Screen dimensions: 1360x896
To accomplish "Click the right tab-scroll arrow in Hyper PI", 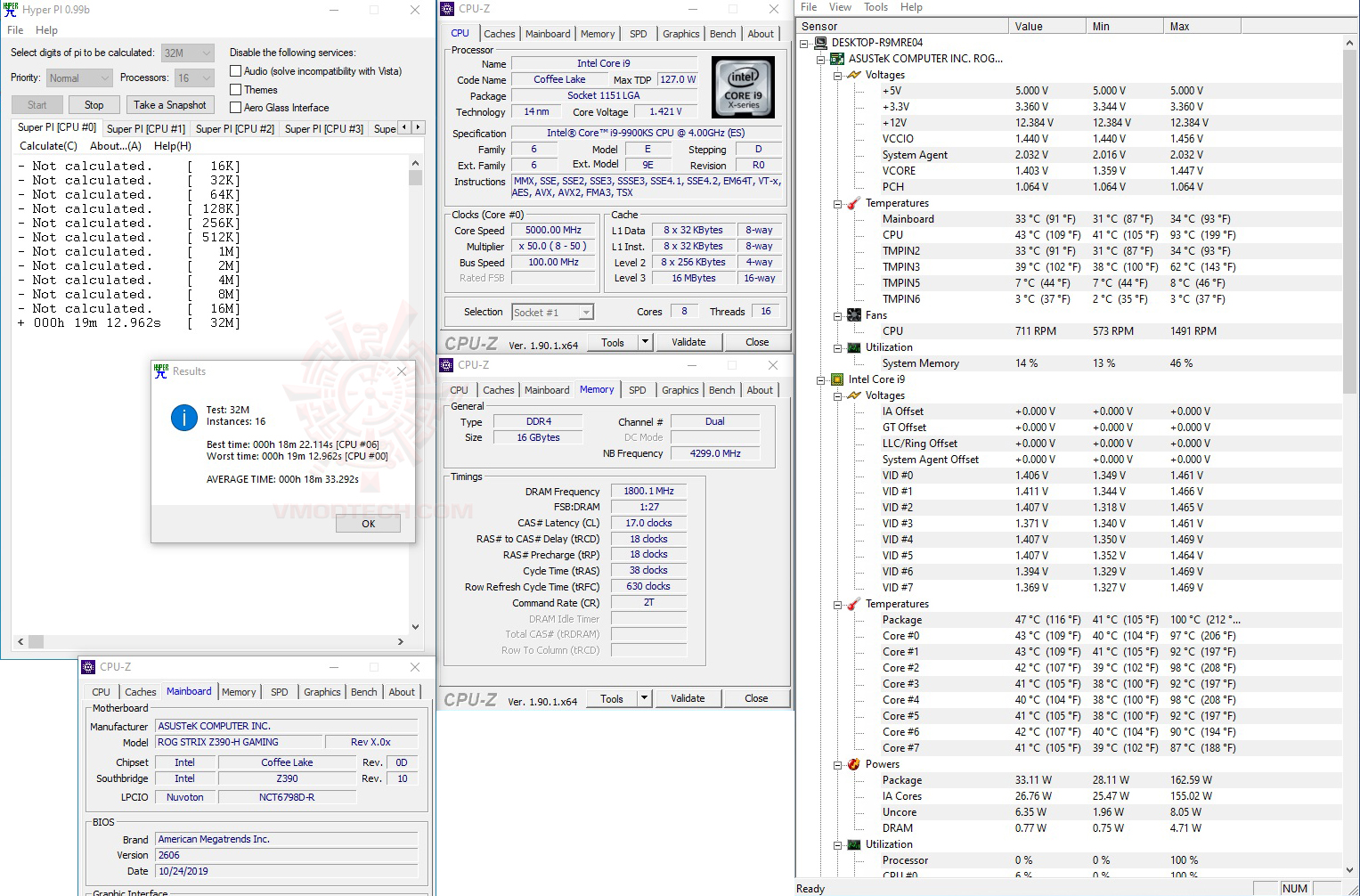I will pos(418,127).
